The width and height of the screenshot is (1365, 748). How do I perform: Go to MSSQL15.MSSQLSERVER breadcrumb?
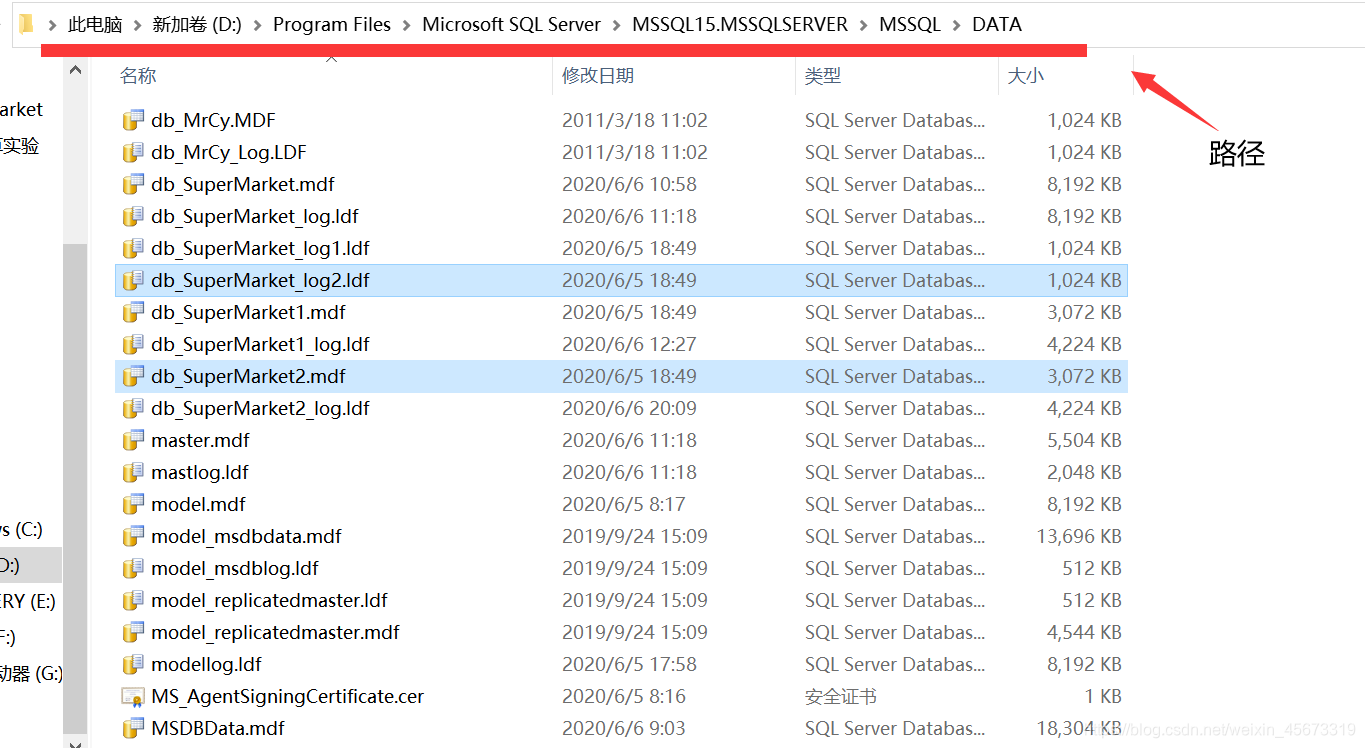(x=740, y=24)
